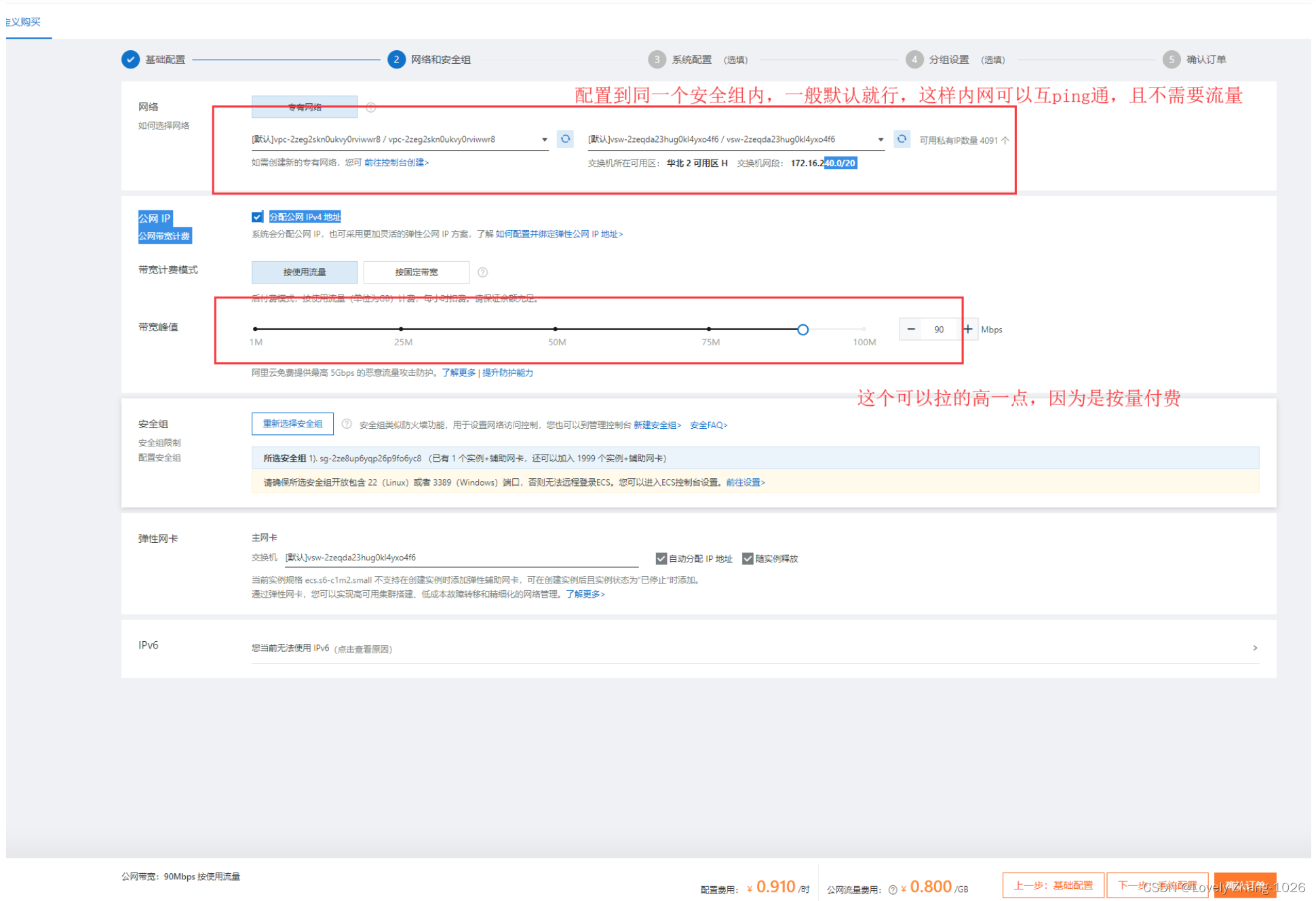Refresh the vSwitch list icon

902,139
